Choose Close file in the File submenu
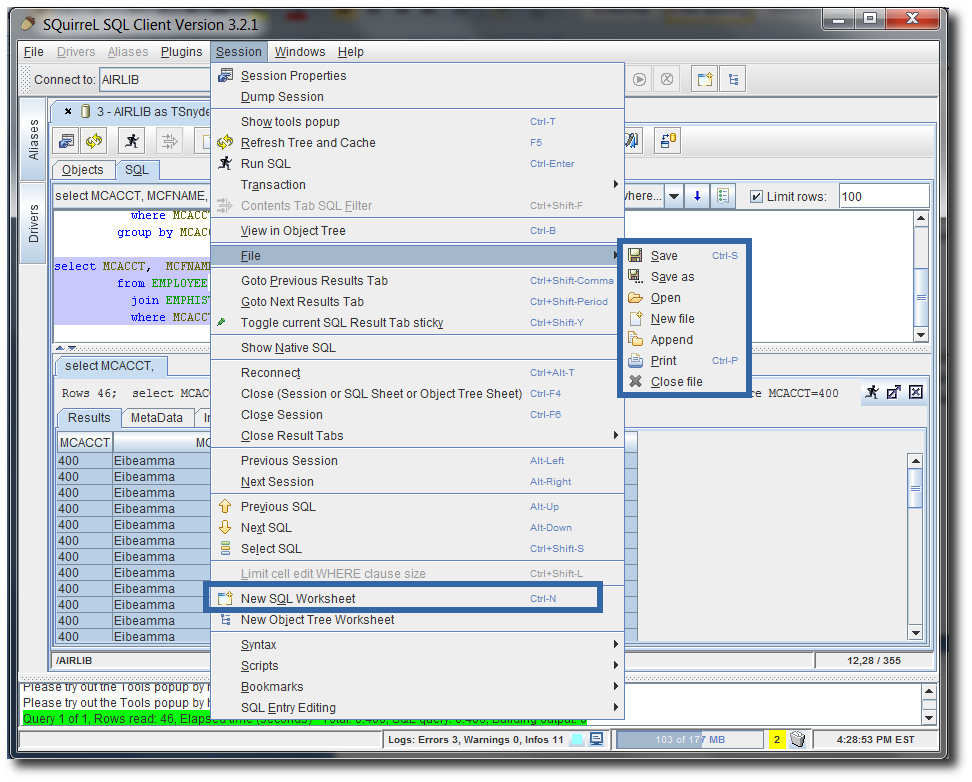Screen dimensions: 972x782 (x=684, y=382)
